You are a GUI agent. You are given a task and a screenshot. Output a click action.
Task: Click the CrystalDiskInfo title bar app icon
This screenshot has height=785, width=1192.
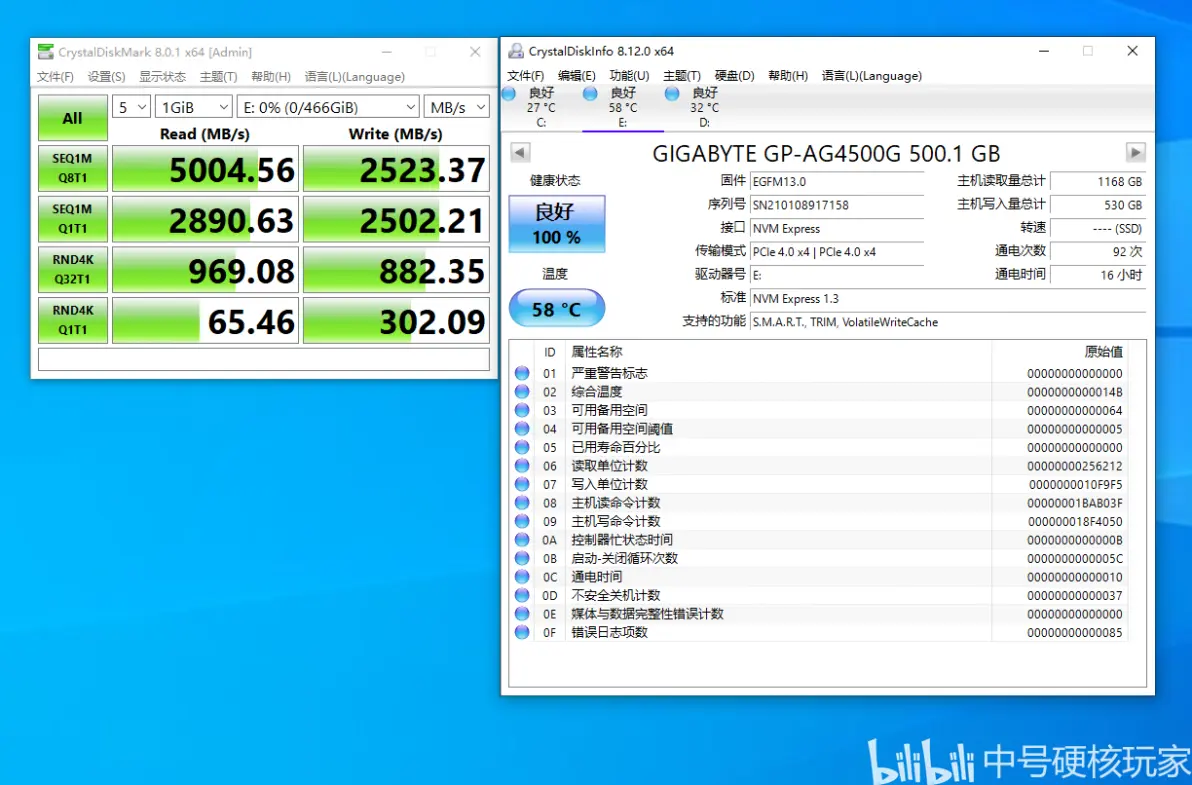click(516, 51)
